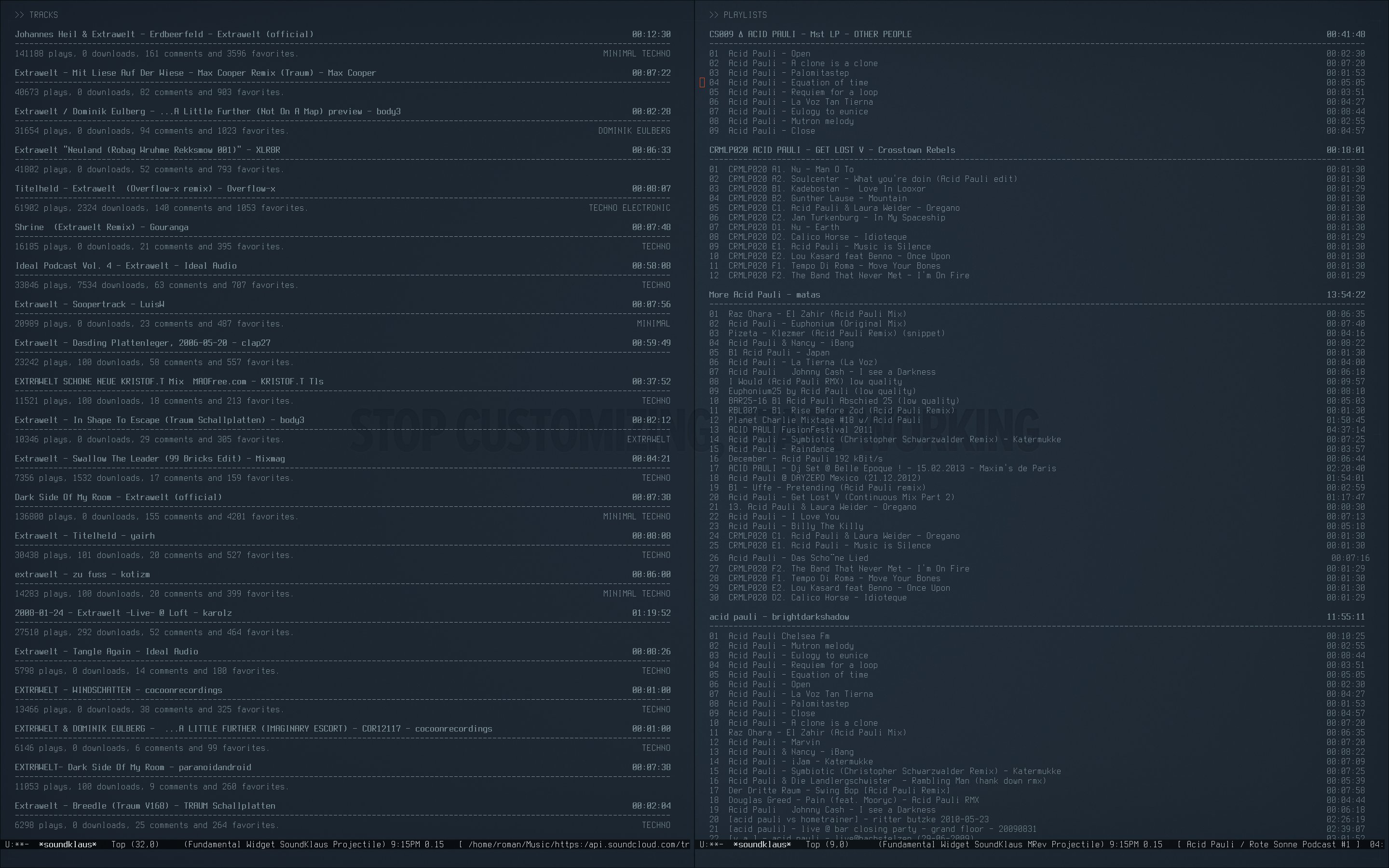
Task: Click the TECHNO ELECTRONIC genre tag
Action: (629, 208)
